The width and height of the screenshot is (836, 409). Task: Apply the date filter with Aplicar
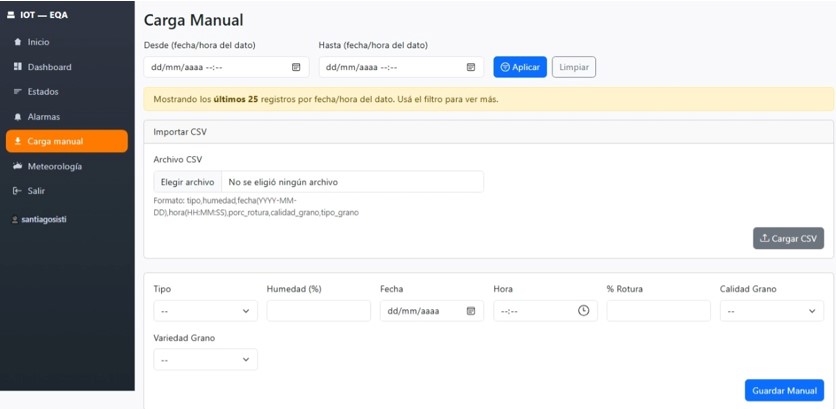tap(520, 67)
